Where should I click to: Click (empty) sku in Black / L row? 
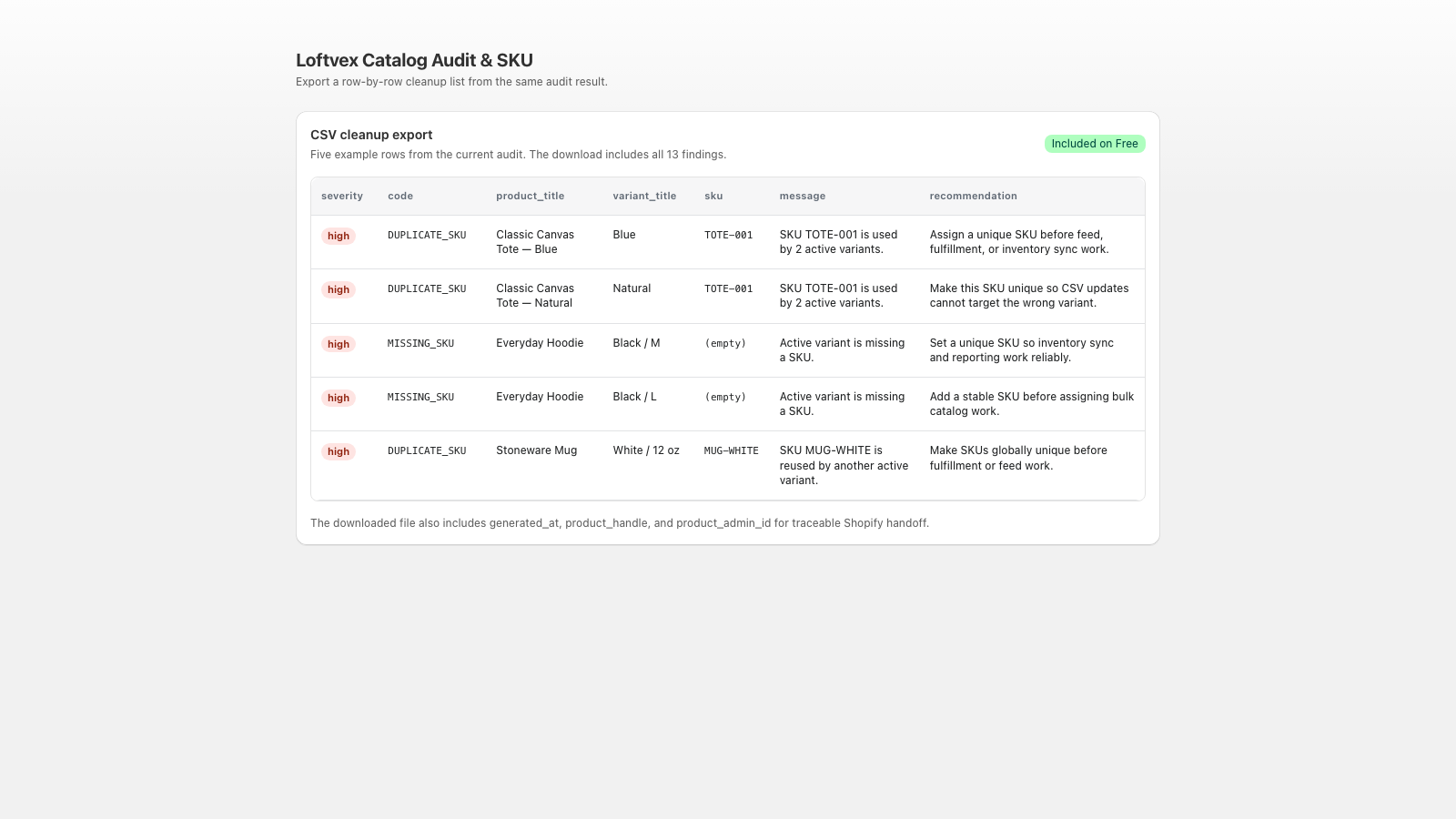click(725, 397)
